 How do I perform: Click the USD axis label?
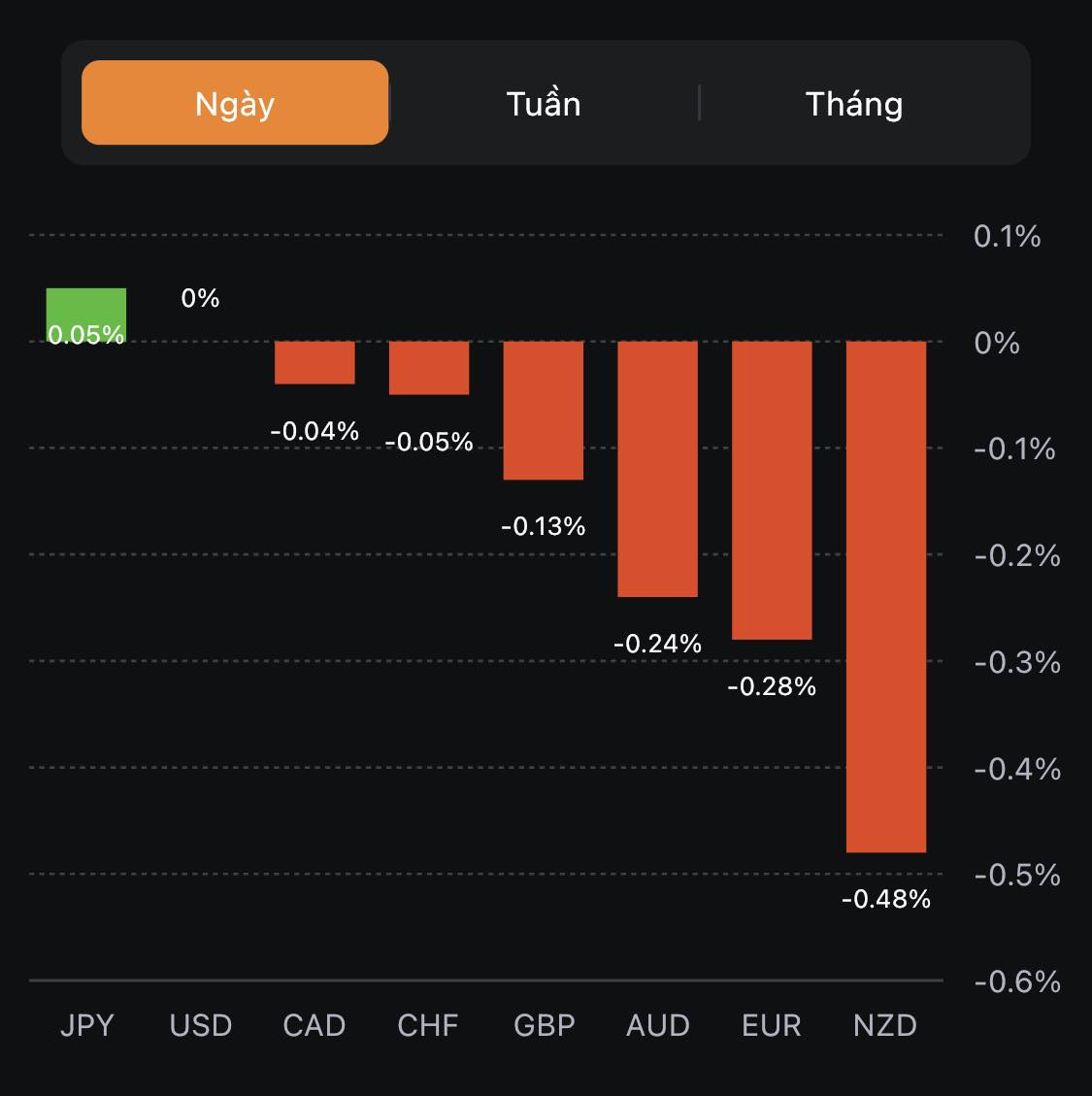[201, 1025]
